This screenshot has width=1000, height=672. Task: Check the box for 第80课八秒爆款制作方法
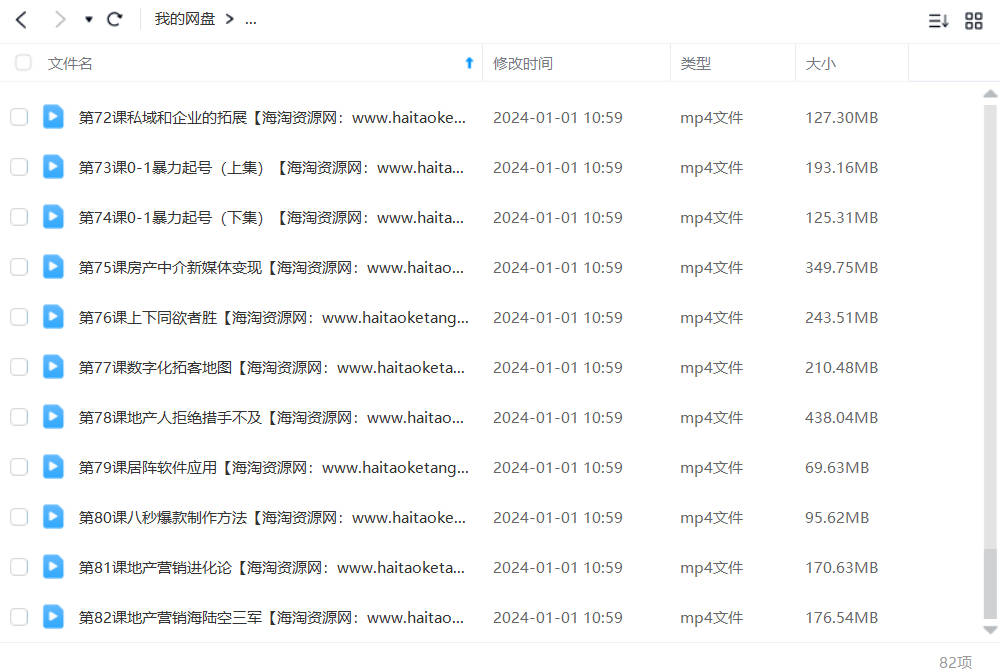coord(19,516)
